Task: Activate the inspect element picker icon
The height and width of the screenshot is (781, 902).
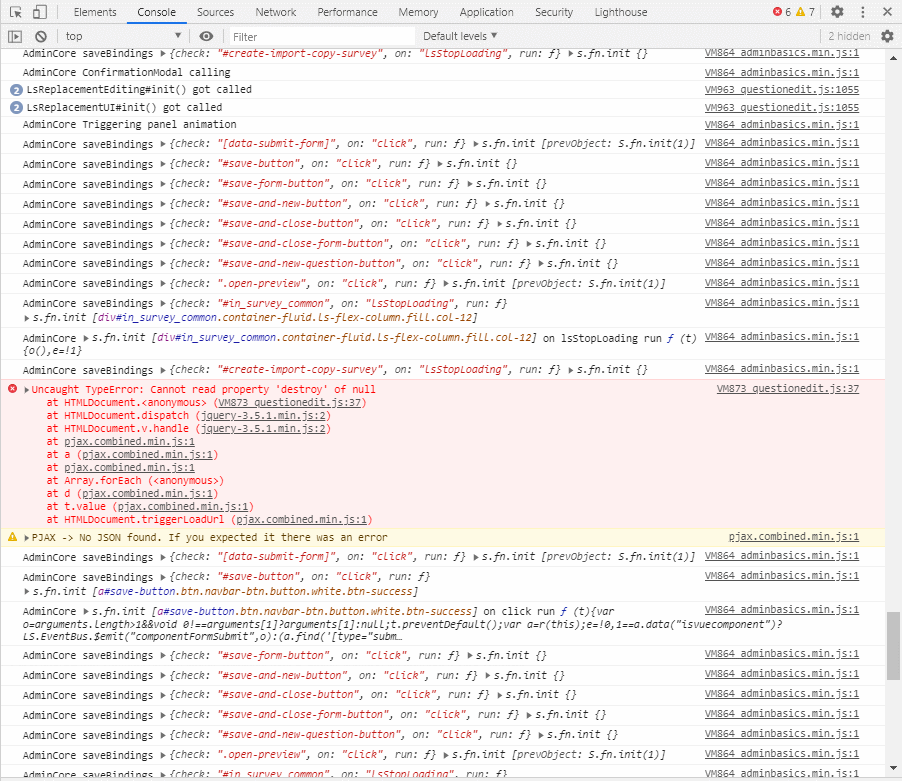Action: (x=16, y=12)
